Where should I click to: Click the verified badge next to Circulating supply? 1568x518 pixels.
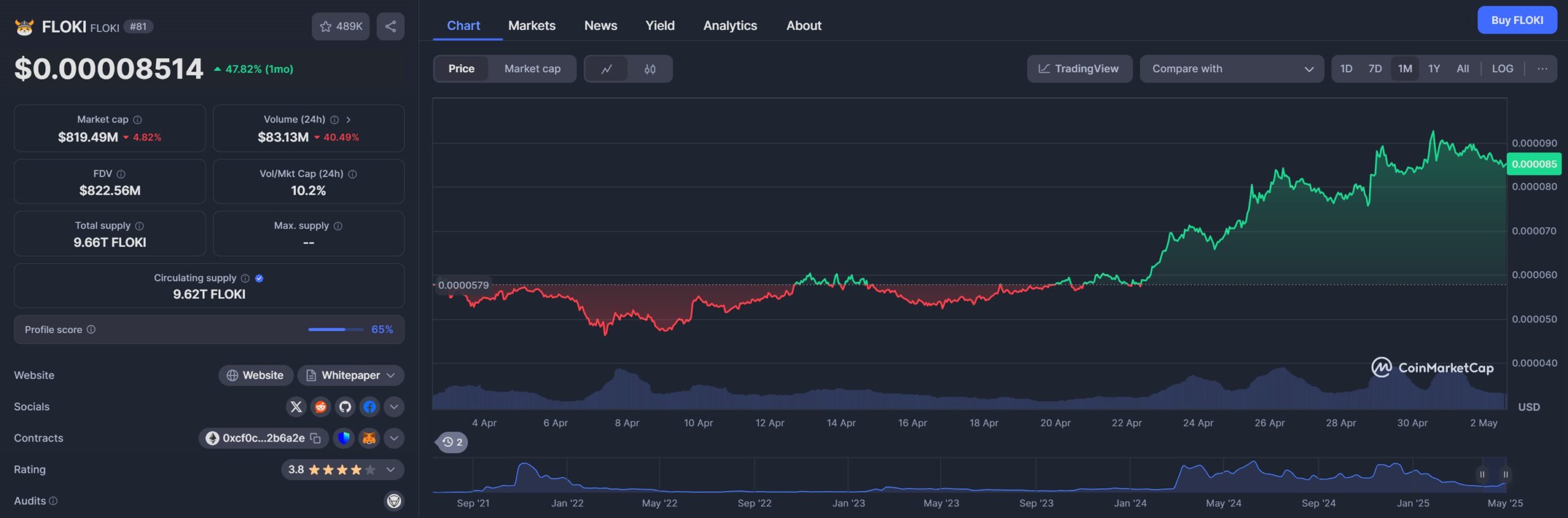259,278
